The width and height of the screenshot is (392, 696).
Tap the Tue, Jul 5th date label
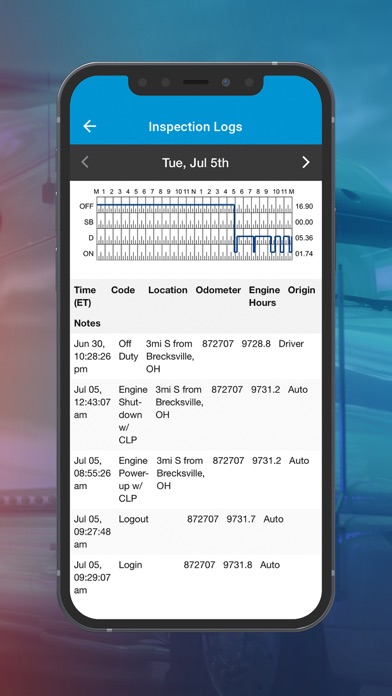pyautogui.click(x=195, y=163)
